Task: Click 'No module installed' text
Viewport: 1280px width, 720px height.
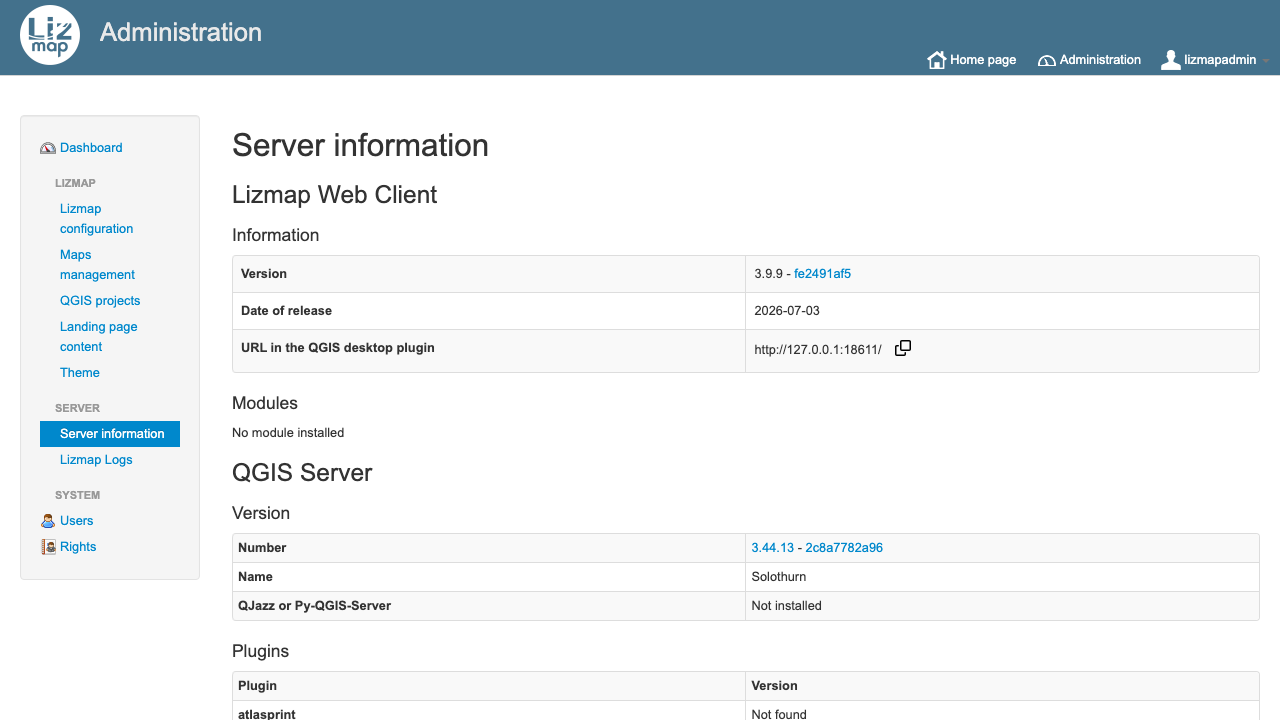Action: click(x=288, y=433)
